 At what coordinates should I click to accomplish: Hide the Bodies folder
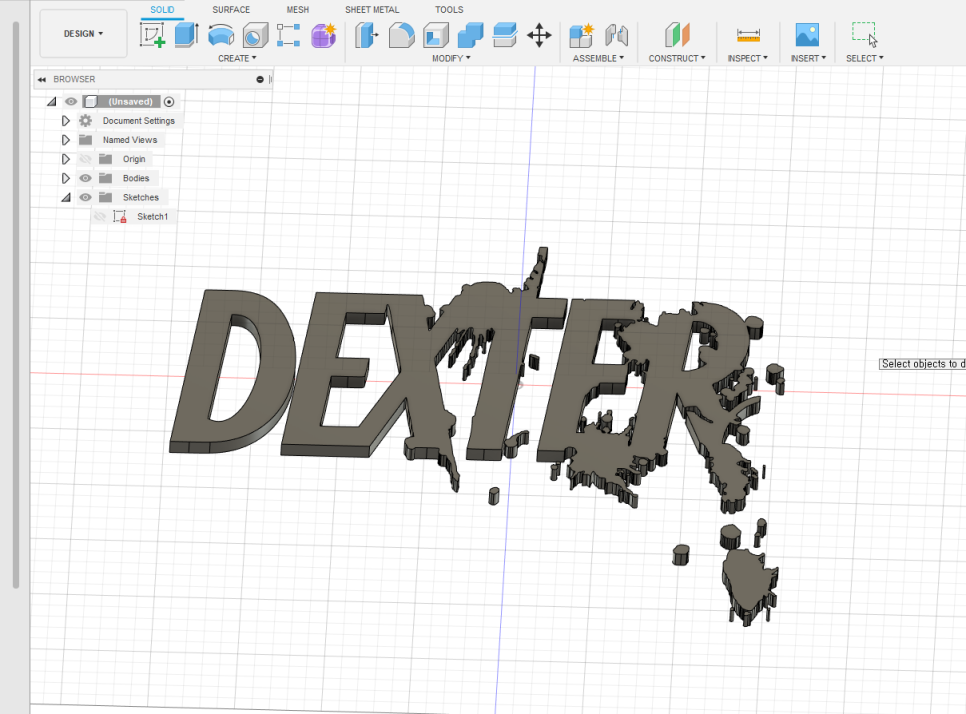coord(86,178)
